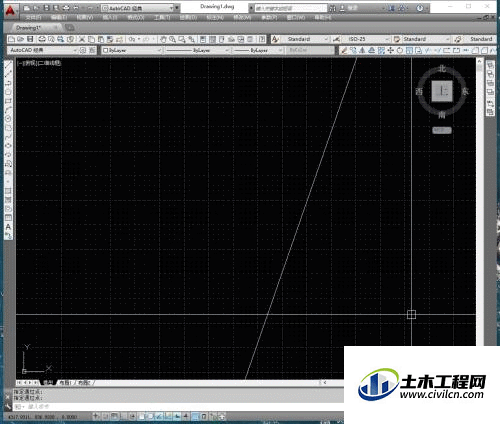Select the Hatch tool in Draw toolbar
The image size is (500, 424).
(x=8, y=191)
